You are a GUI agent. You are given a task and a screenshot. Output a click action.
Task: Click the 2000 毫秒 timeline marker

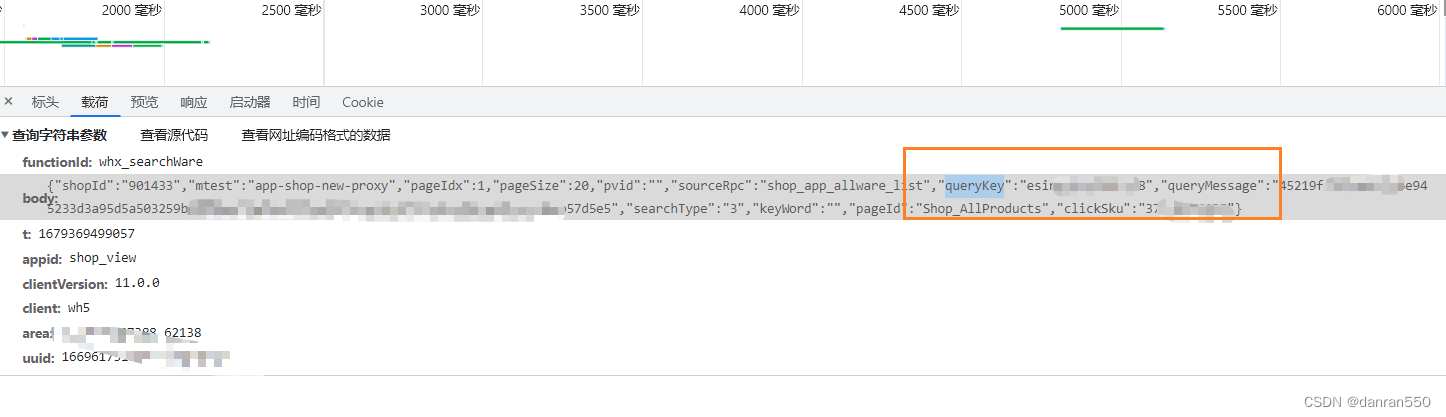(130, 10)
